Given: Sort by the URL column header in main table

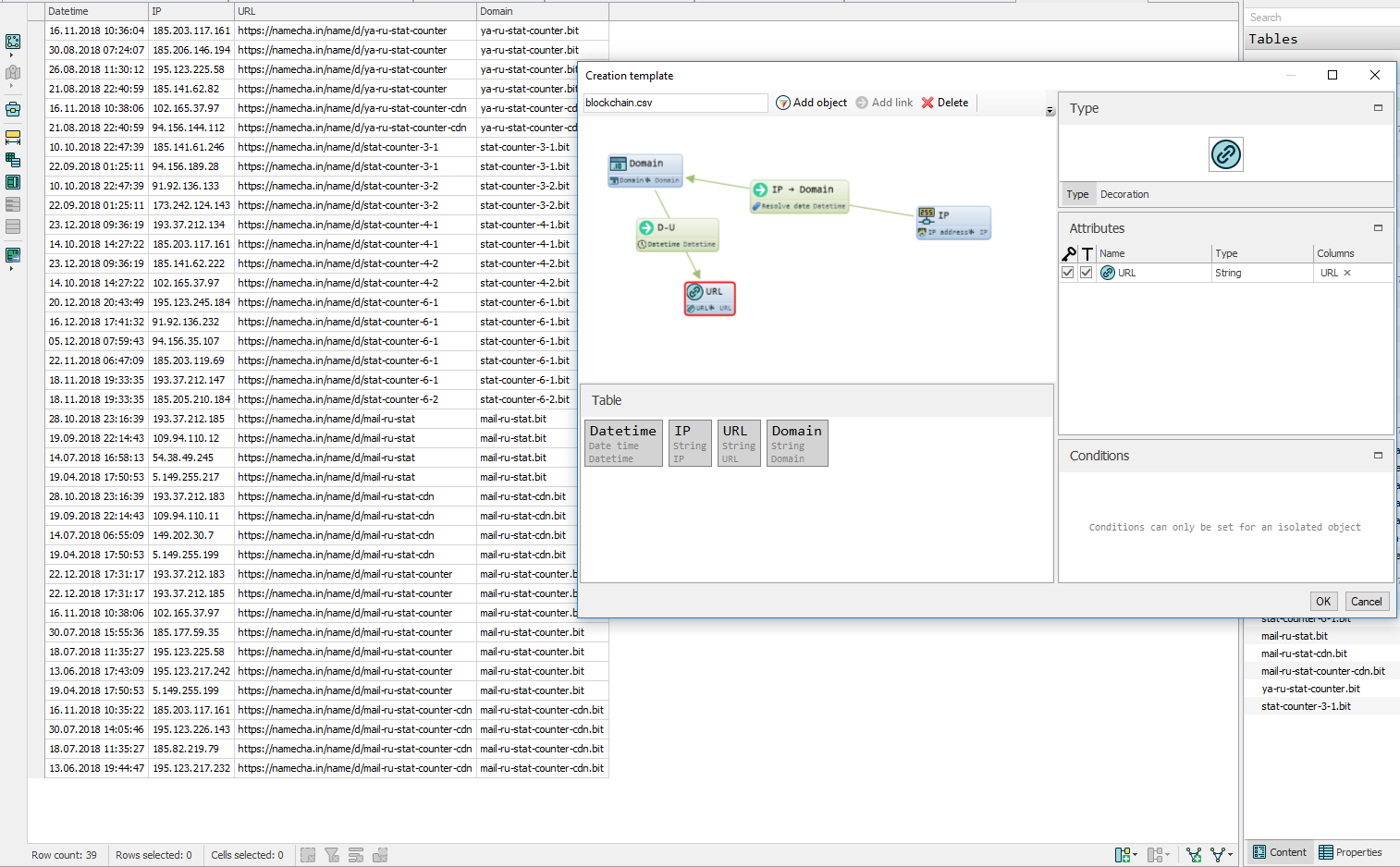Looking at the screenshot, I should (x=356, y=11).
